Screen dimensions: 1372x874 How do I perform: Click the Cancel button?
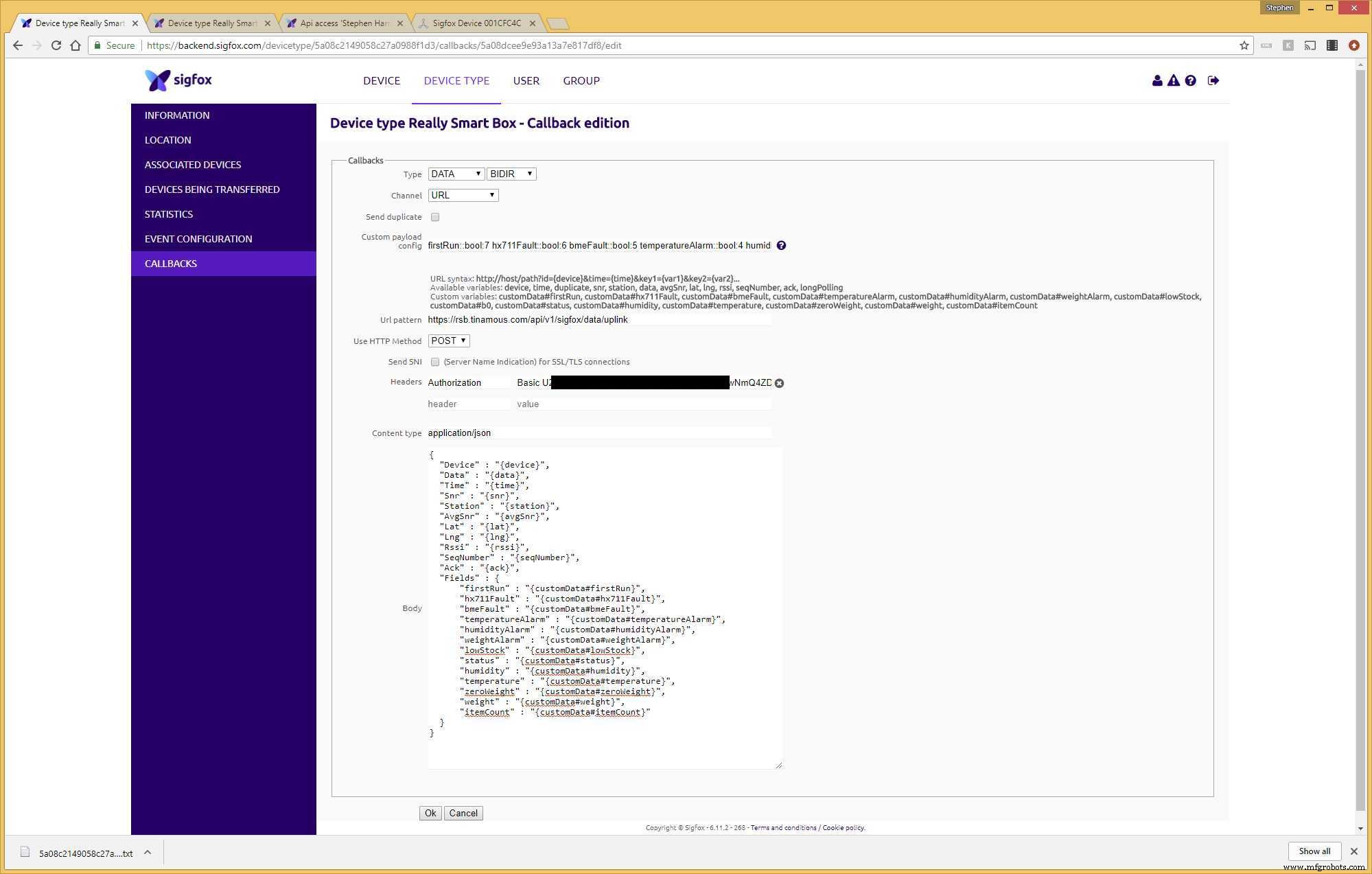click(463, 813)
